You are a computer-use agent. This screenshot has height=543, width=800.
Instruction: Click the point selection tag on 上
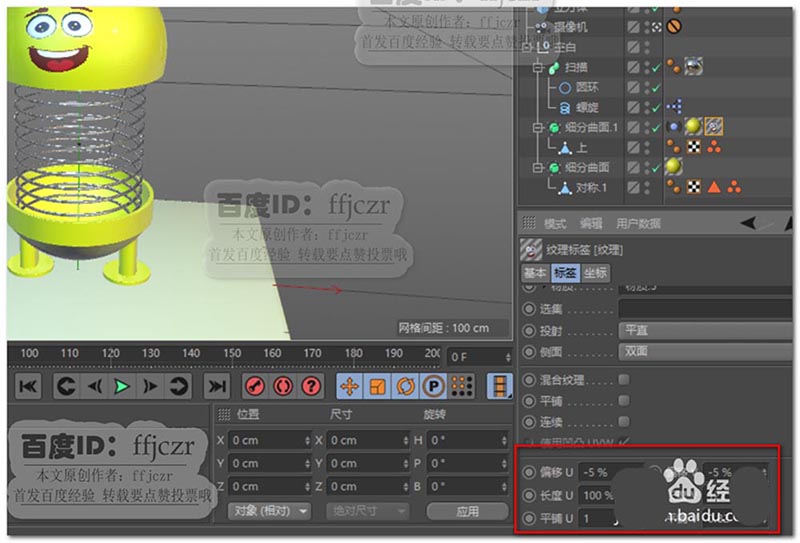click(714, 147)
